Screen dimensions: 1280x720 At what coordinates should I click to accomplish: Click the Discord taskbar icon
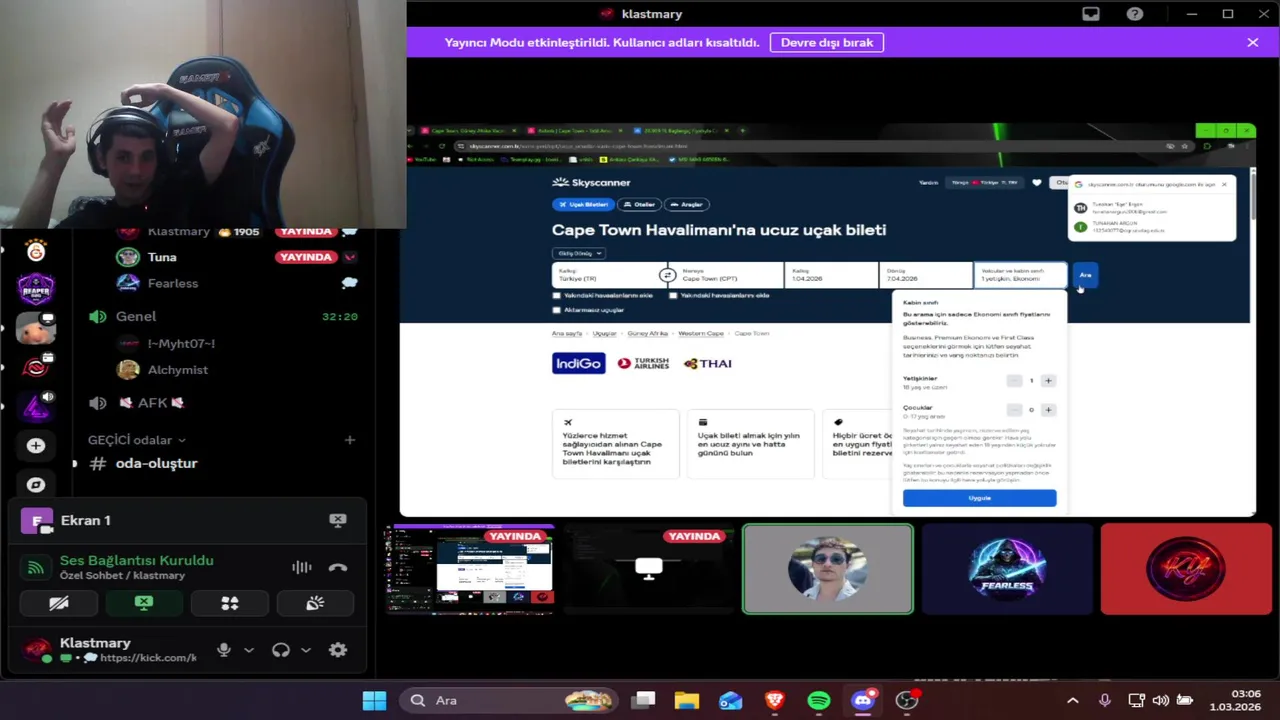(x=863, y=700)
